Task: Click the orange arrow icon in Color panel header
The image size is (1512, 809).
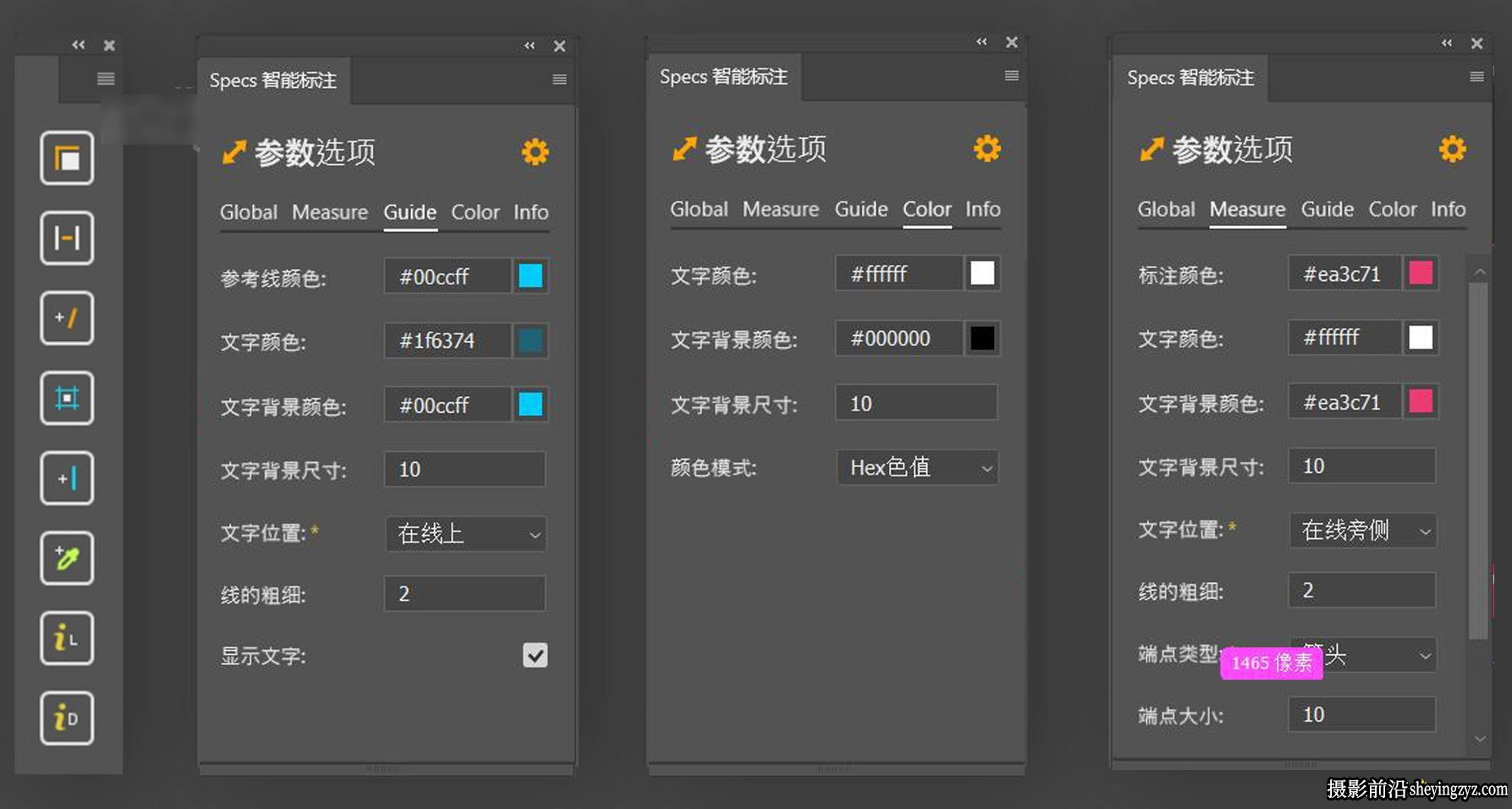Action: click(684, 149)
